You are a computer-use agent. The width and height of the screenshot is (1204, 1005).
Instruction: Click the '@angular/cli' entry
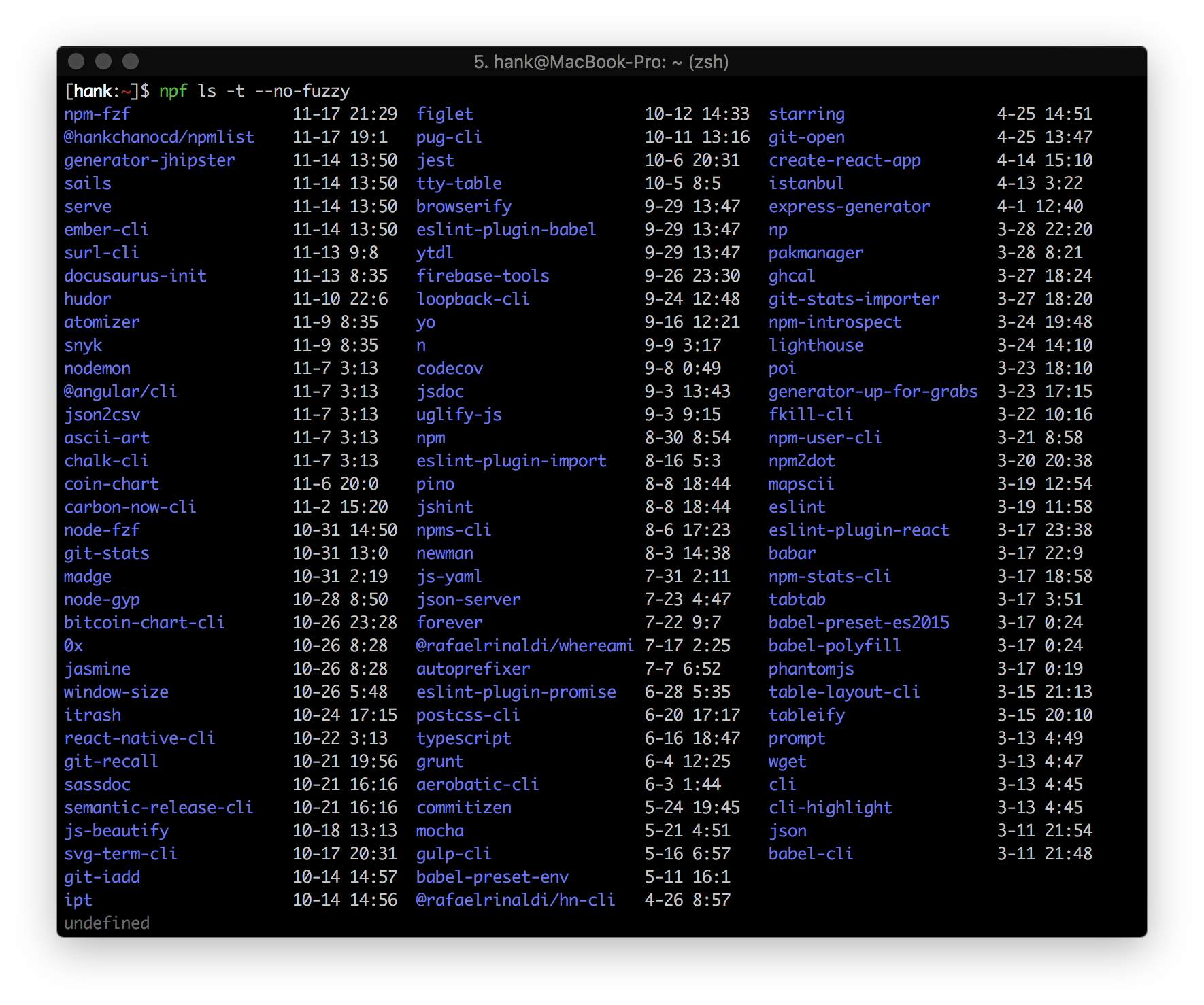[x=120, y=392]
